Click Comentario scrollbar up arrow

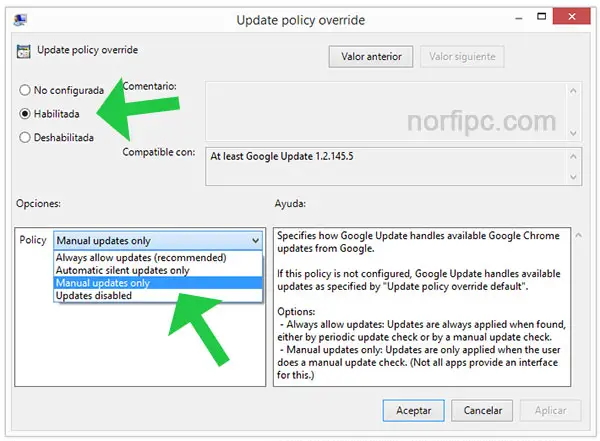point(573,91)
